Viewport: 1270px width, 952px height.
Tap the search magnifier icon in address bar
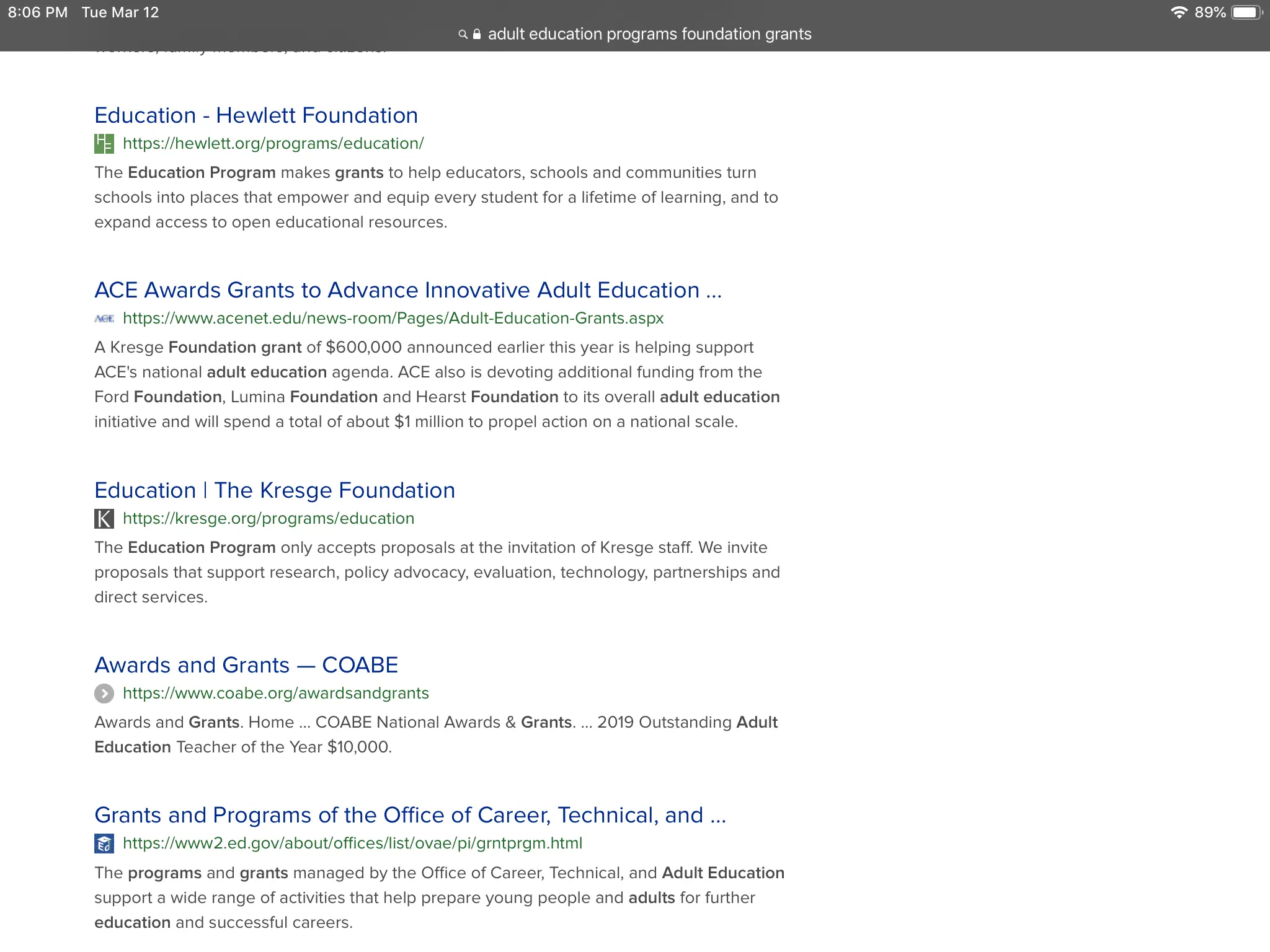pos(463,35)
